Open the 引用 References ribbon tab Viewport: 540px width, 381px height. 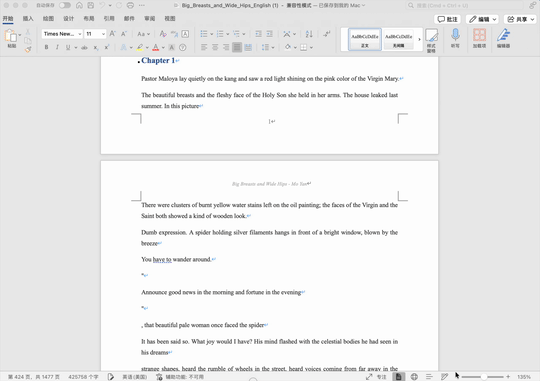click(109, 19)
